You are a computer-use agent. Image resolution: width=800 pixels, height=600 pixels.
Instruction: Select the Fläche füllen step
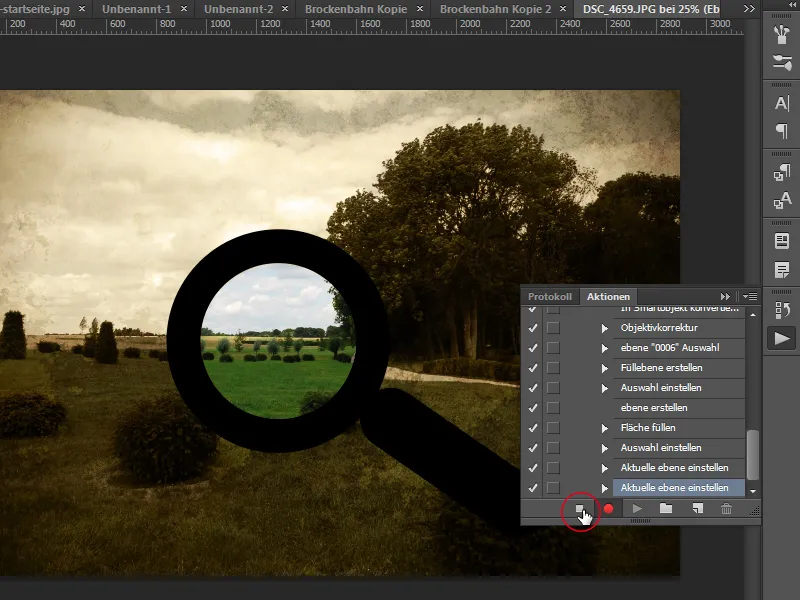[679, 428]
